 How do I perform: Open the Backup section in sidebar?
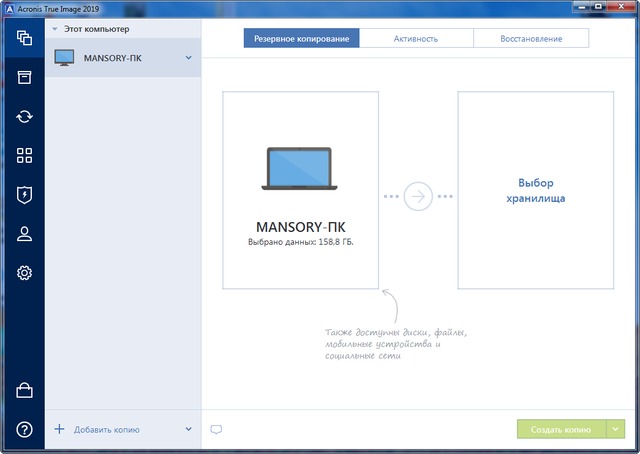click(x=24, y=38)
